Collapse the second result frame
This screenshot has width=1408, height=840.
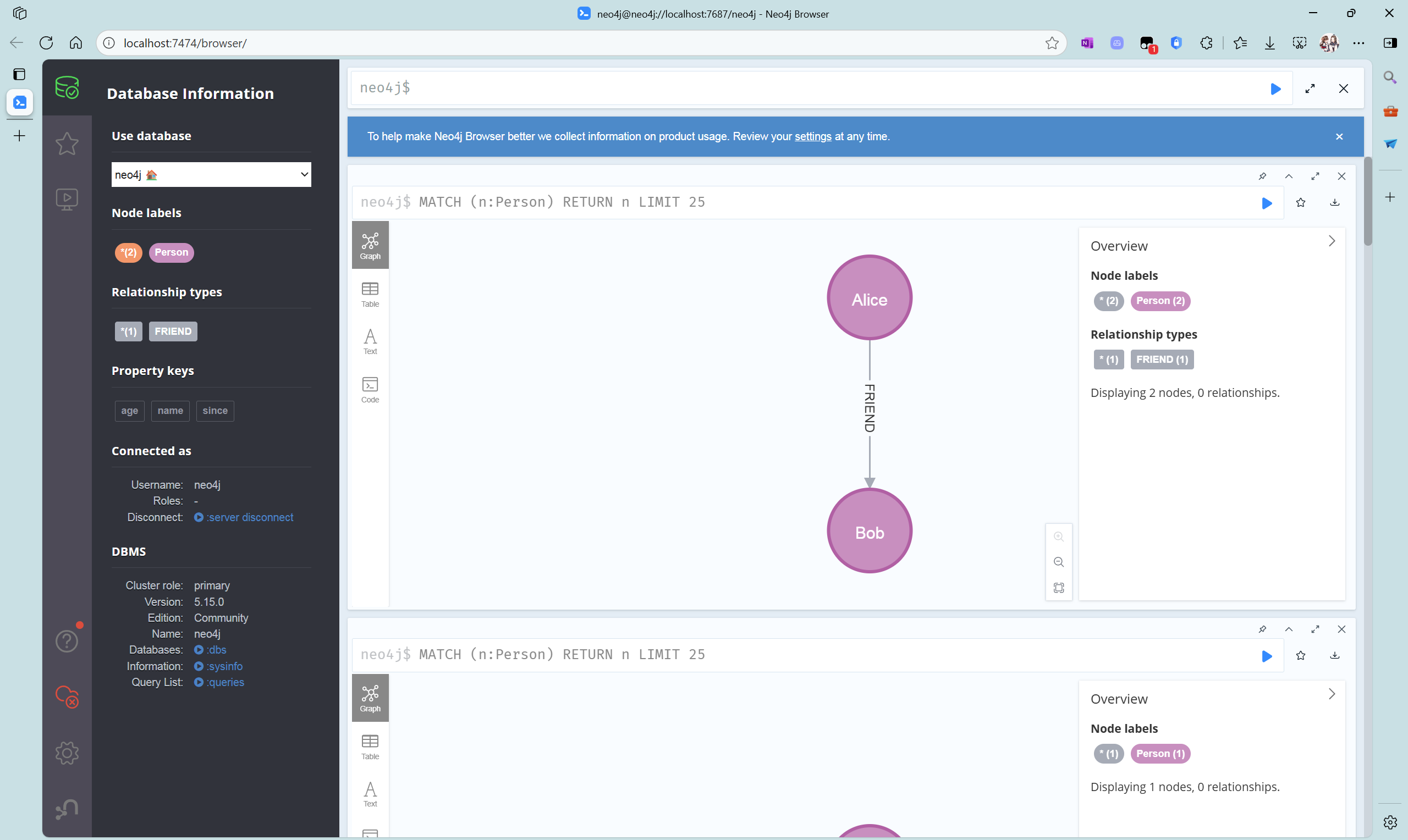point(1289,629)
